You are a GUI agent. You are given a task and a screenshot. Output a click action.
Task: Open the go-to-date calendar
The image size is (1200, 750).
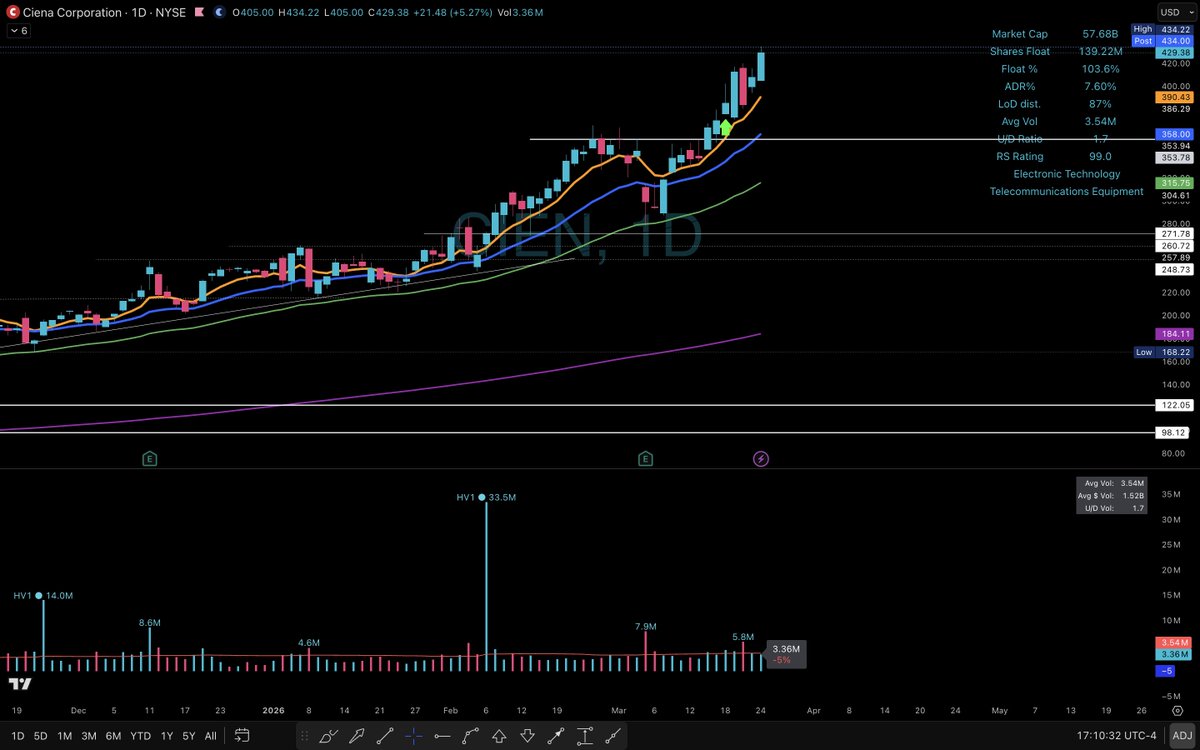(241, 736)
